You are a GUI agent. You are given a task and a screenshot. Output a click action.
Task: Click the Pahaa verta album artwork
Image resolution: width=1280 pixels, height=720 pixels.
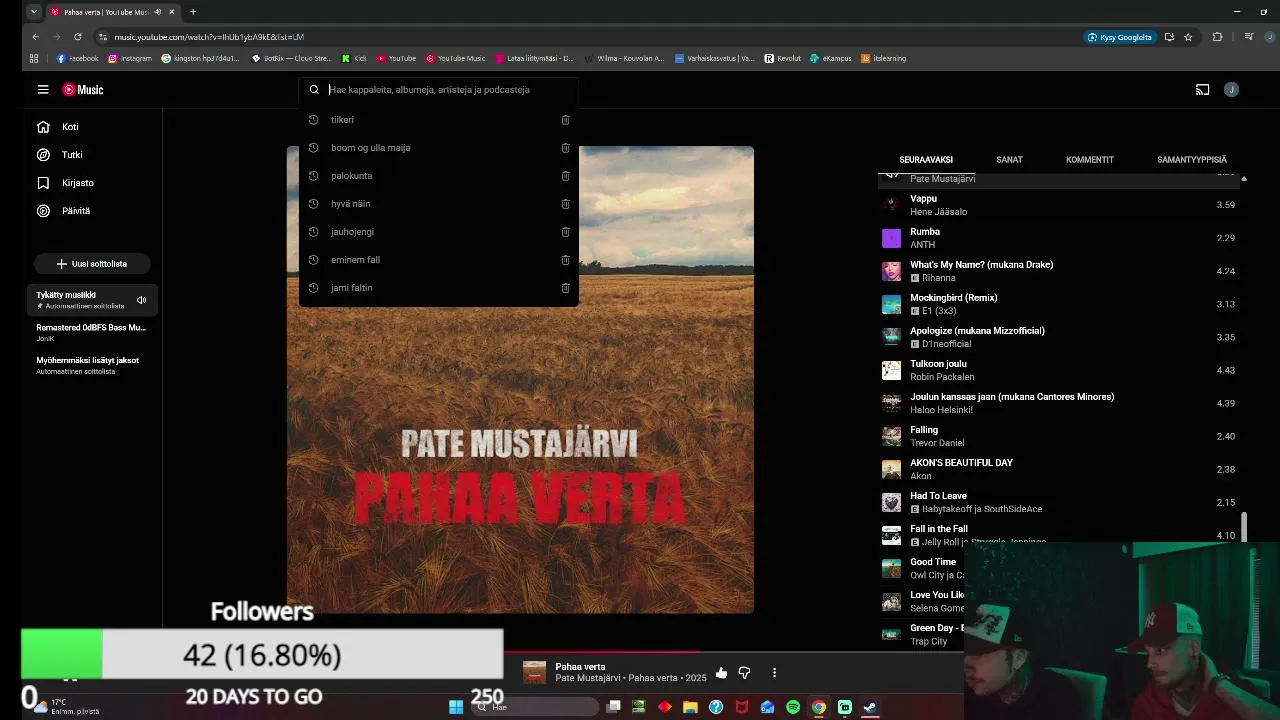(520, 380)
